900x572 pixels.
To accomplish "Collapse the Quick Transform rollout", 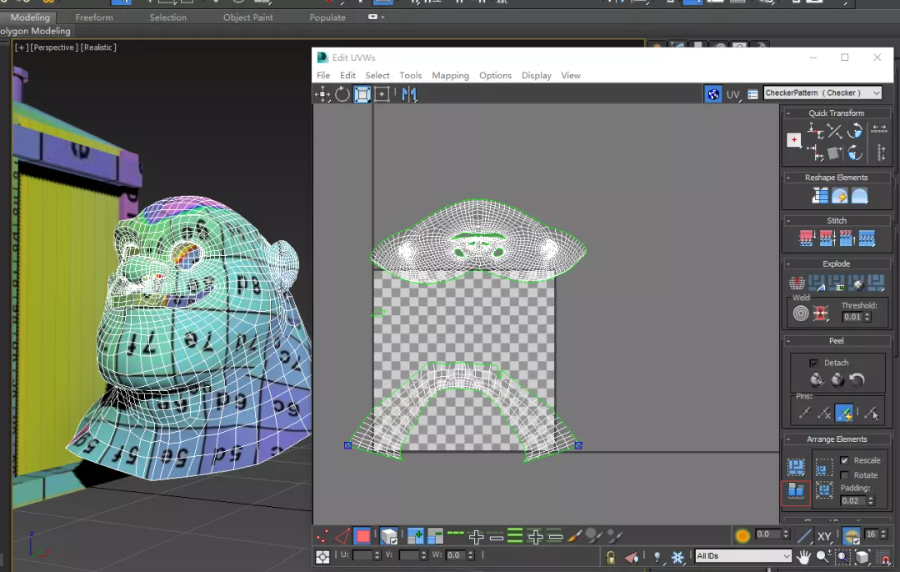I will point(836,113).
